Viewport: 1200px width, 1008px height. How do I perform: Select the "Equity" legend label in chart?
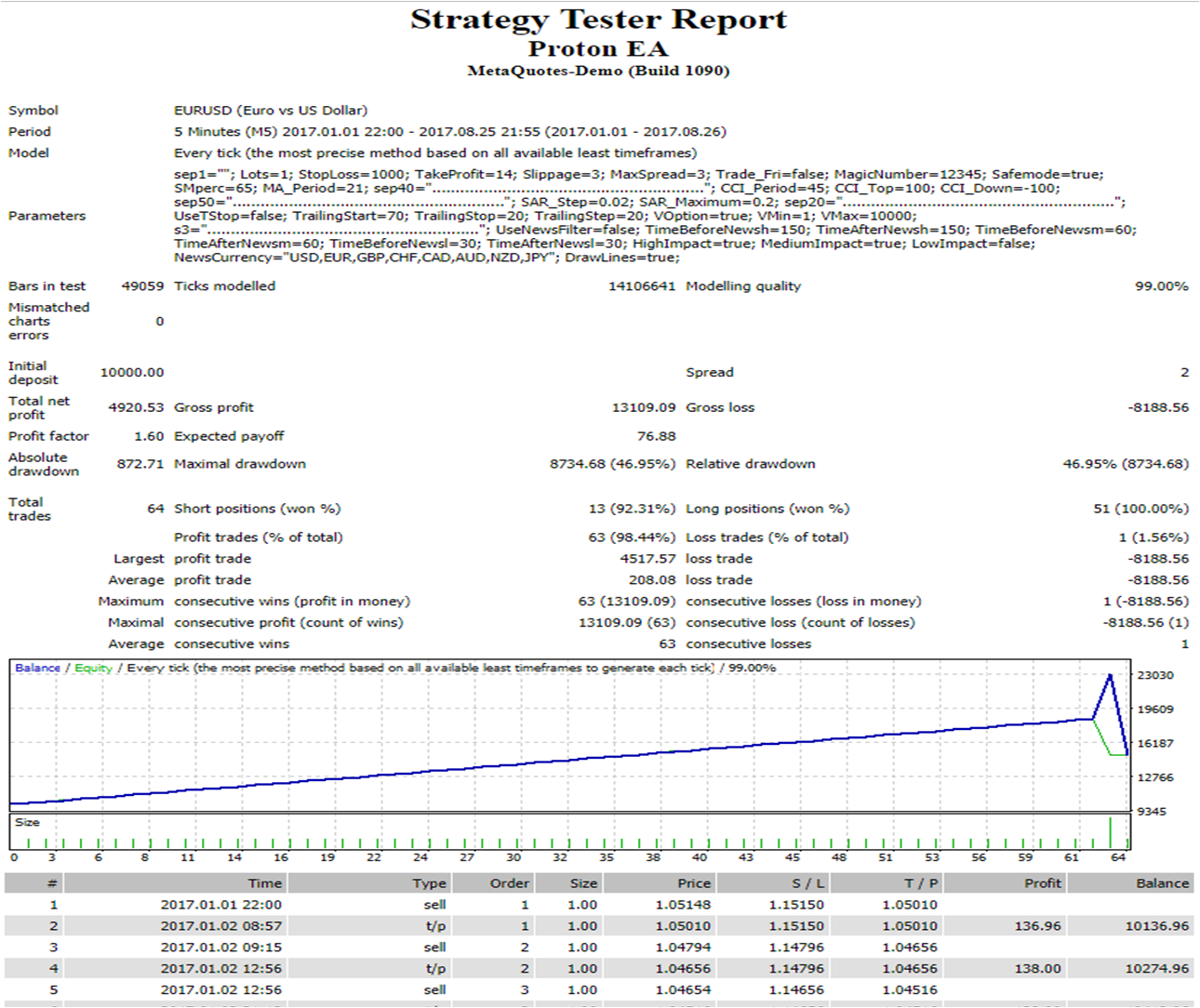93,669
